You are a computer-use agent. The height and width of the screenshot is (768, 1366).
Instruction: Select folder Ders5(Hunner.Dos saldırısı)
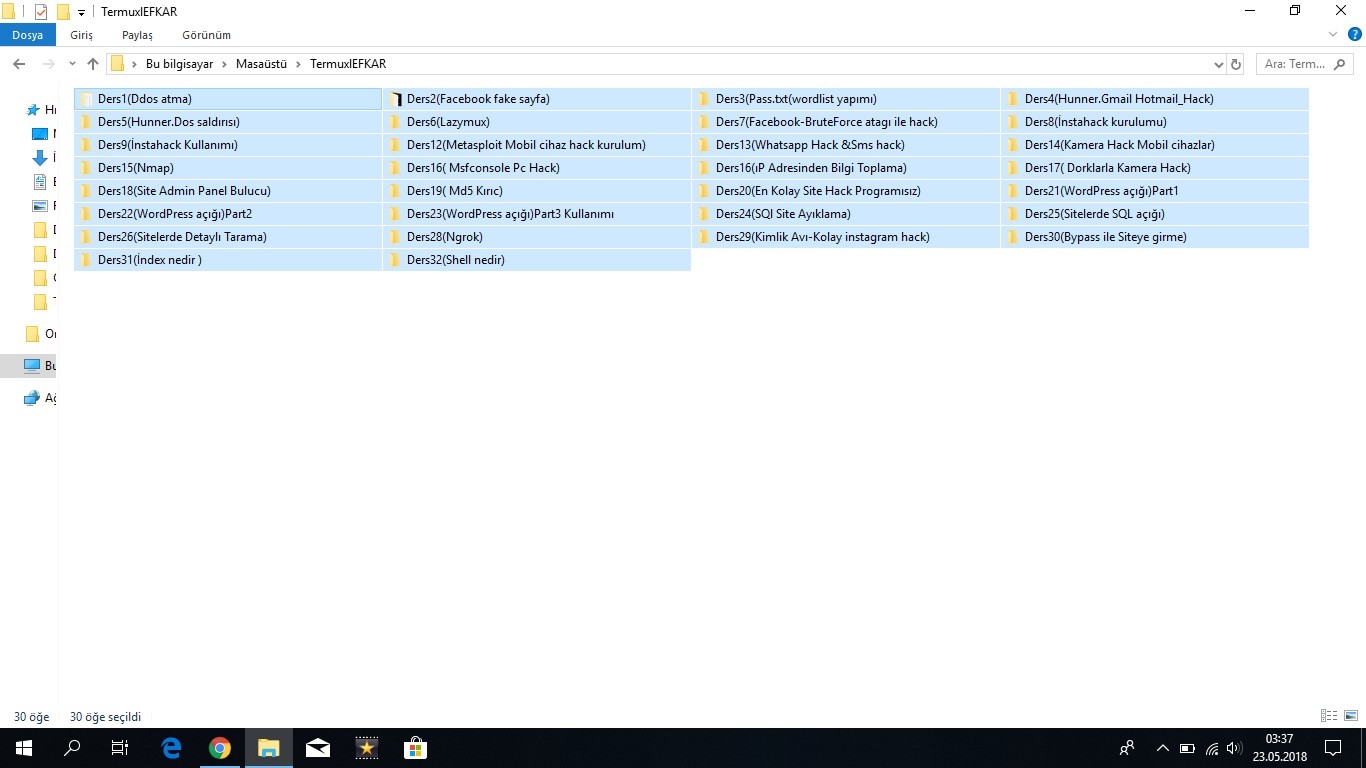pos(228,122)
